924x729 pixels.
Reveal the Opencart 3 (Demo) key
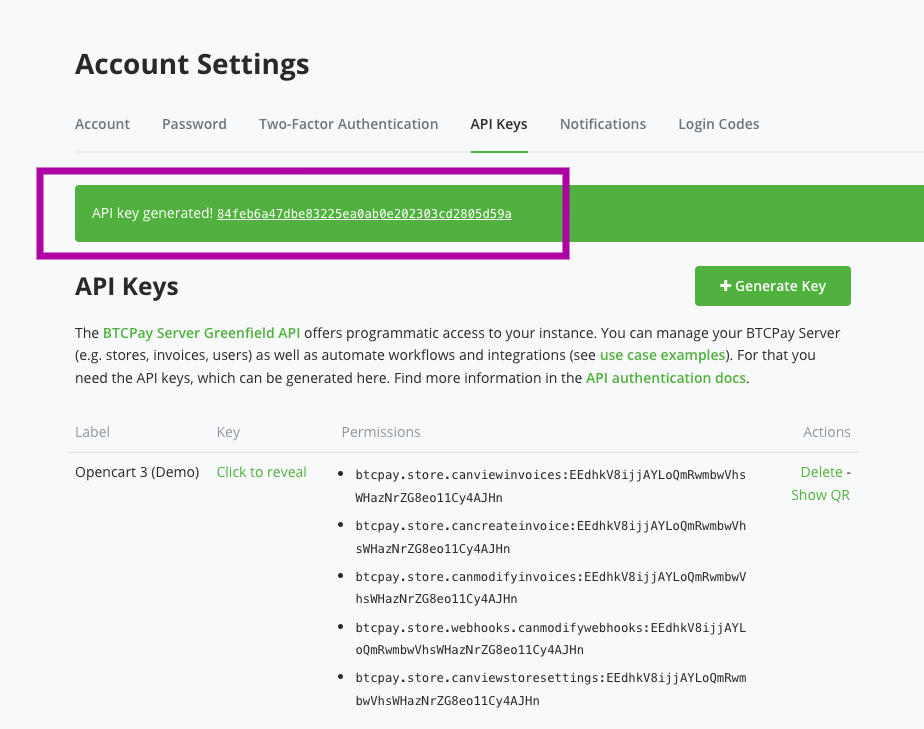pos(261,472)
